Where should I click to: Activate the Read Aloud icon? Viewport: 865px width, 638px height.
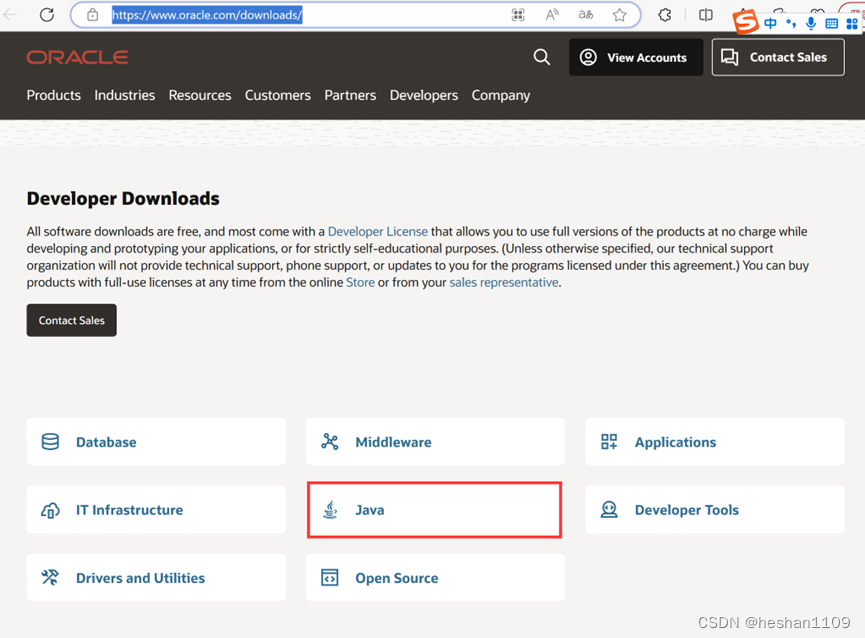click(552, 15)
